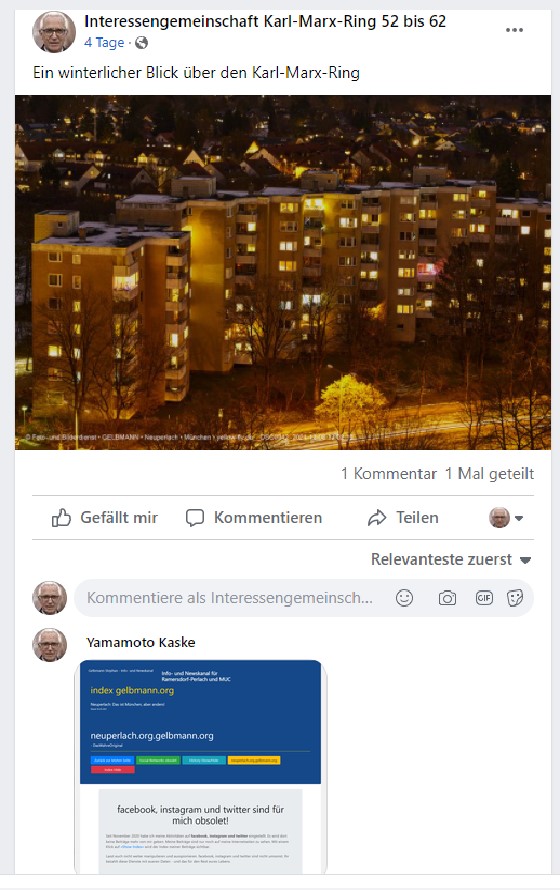This screenshot has width=560, height=890.
Task: Open the three-dot post options menu
Action: 514,30
